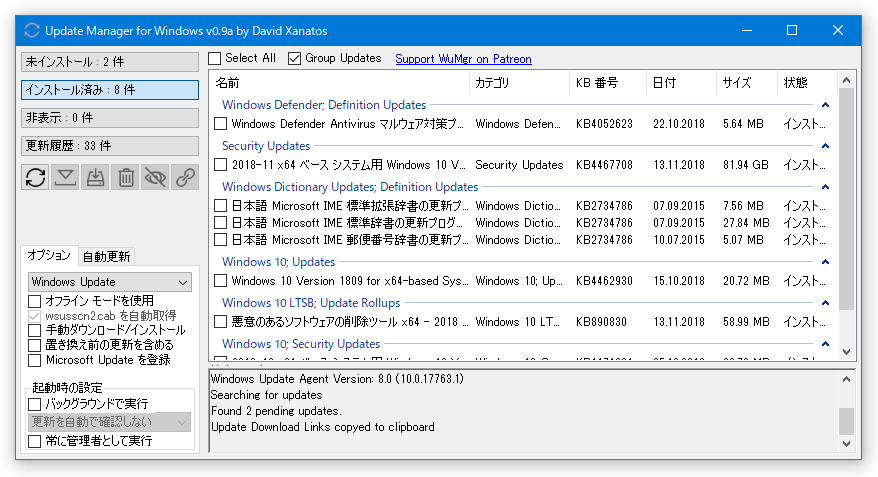This screenshot has height=477, width=878.
Task: Sort by 名前 column header
Action: [340, 83]
